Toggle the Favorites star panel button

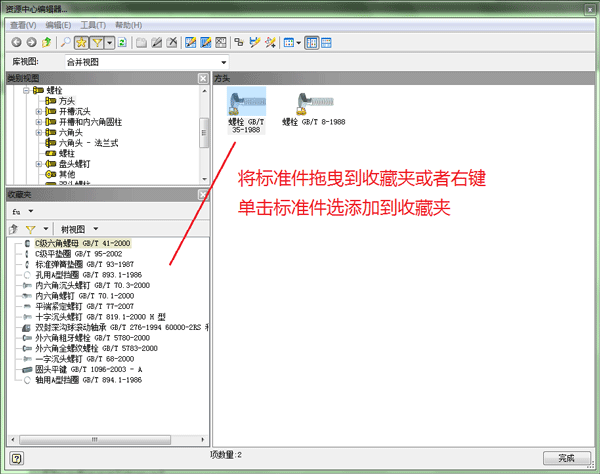pos(81,42)
